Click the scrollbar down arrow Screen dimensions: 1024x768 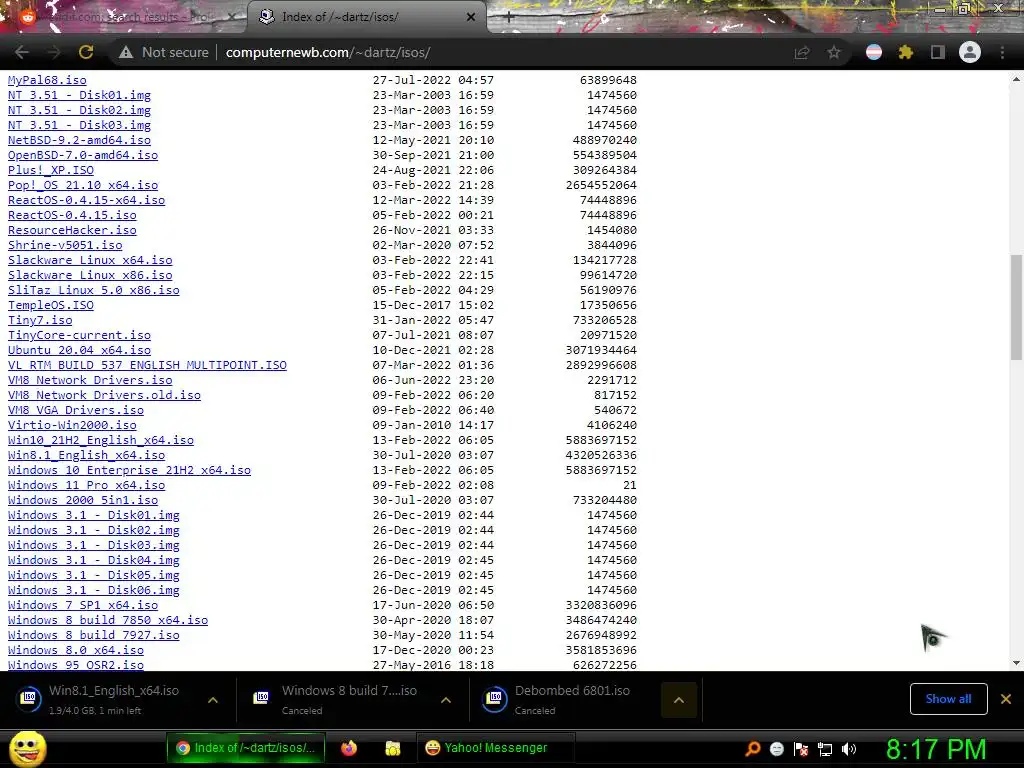pos(1016,663)
